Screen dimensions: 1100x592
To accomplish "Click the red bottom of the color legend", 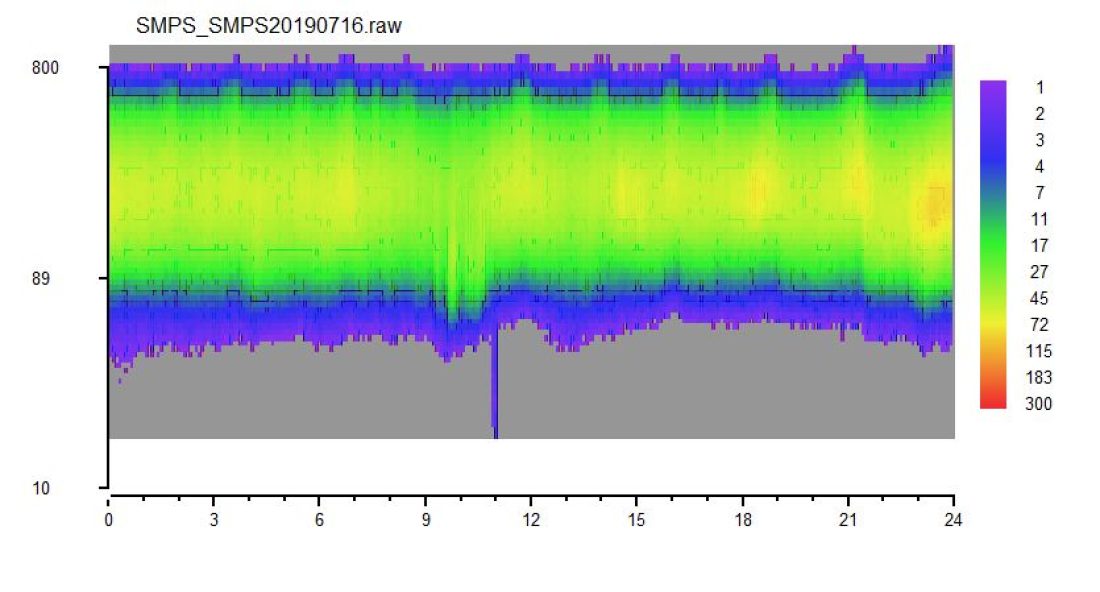I will coord(993,401).
